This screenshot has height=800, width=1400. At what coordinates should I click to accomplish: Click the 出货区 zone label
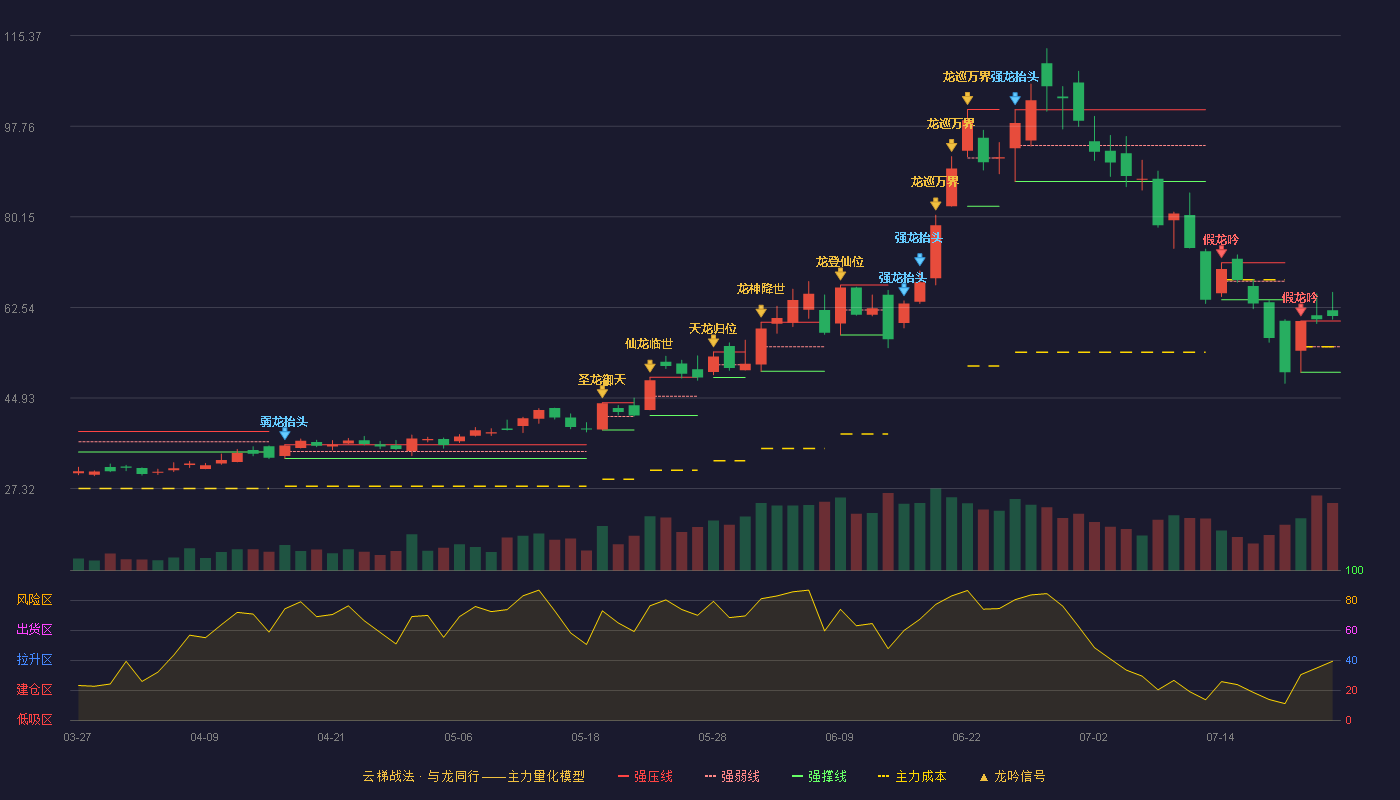(34, 630)
